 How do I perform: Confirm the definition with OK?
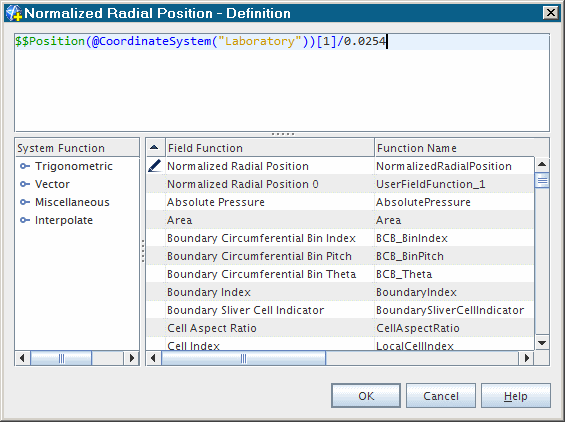tap(366, 396)
